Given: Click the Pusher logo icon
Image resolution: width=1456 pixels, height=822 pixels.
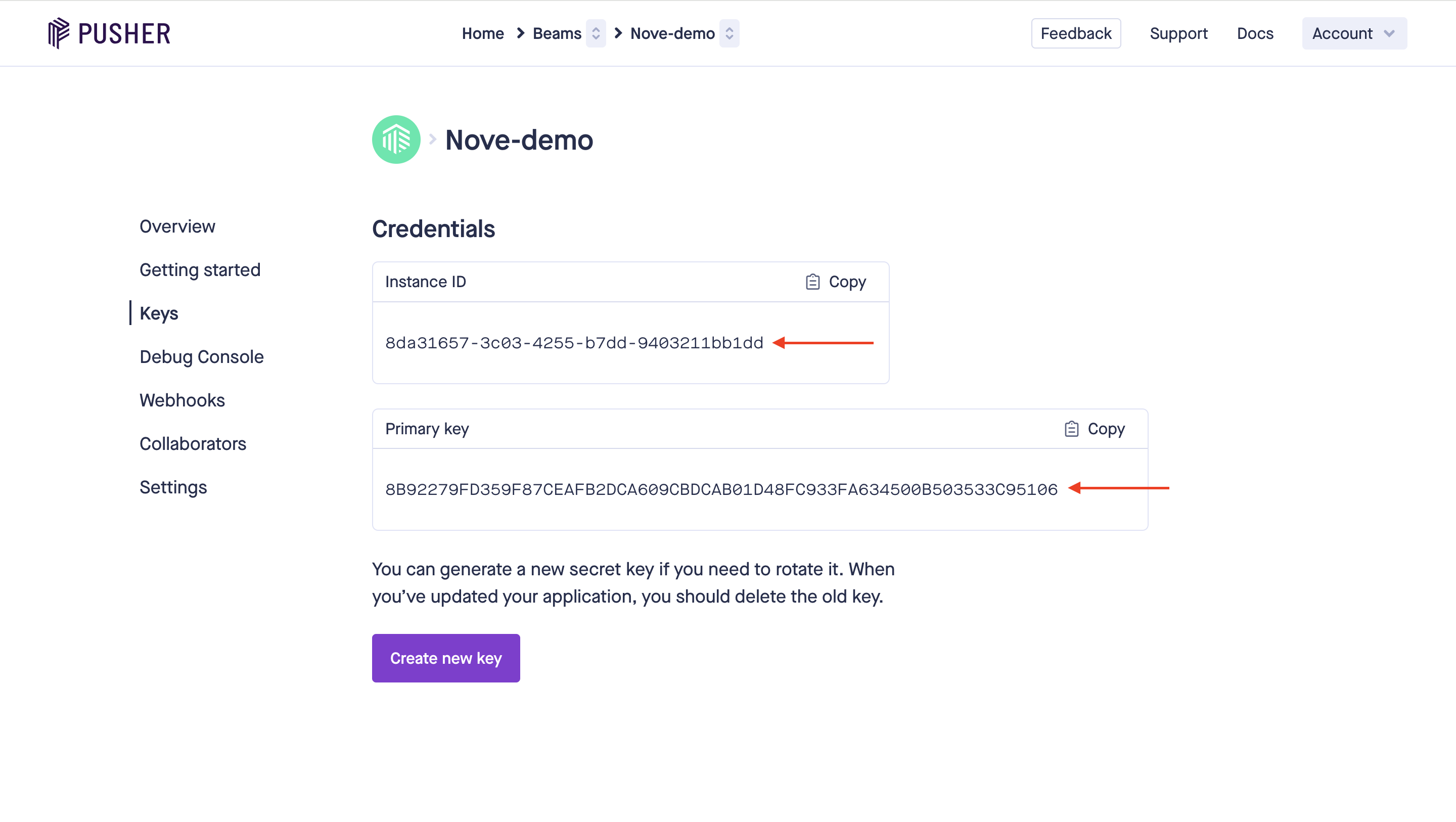Looking at the screenshot, I should pyautogui.click(x=58, y=33).
